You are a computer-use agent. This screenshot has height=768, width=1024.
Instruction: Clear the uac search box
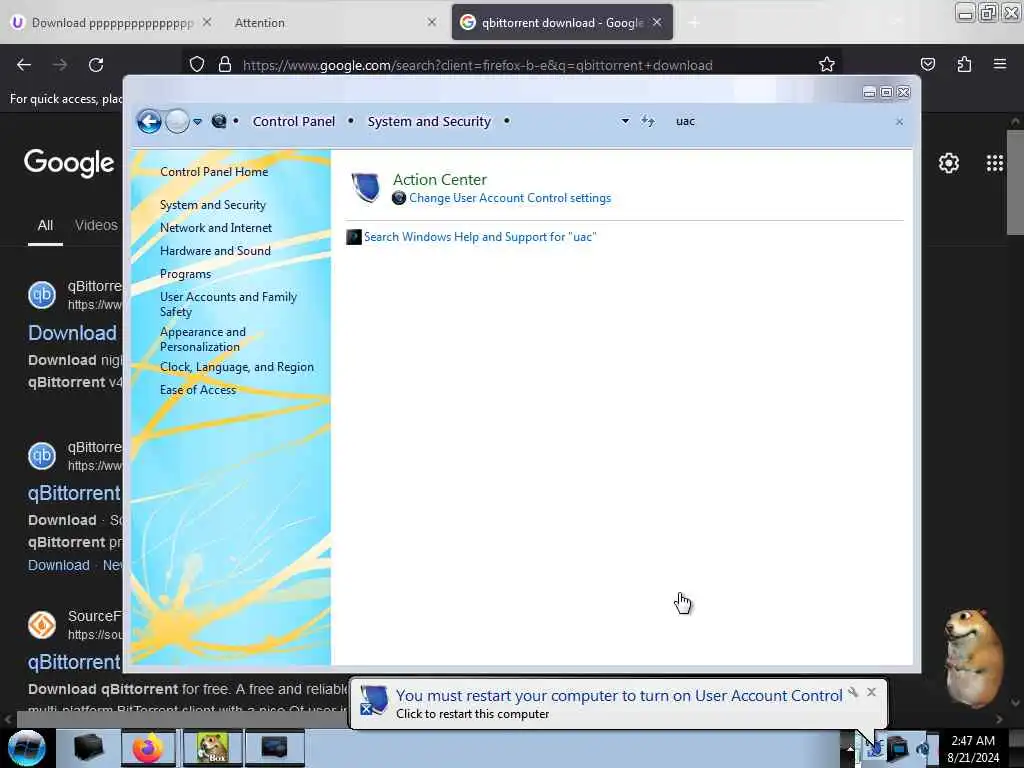click(899, 122)
